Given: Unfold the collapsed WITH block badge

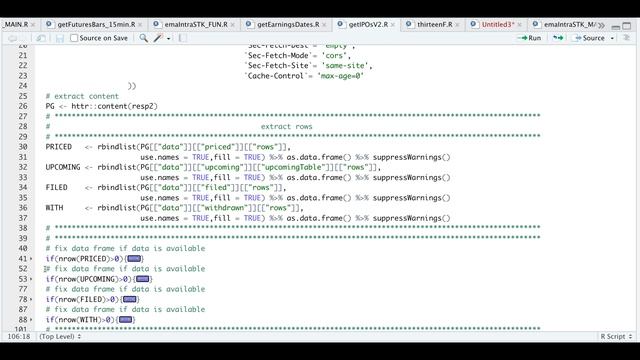Looking at the screenshot, I should (125, 320).
